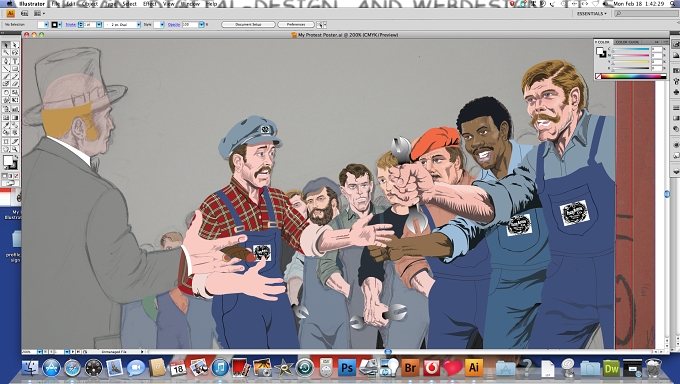Open the Window menu
This screenshot has height=384, width=680.
[190, 4]
